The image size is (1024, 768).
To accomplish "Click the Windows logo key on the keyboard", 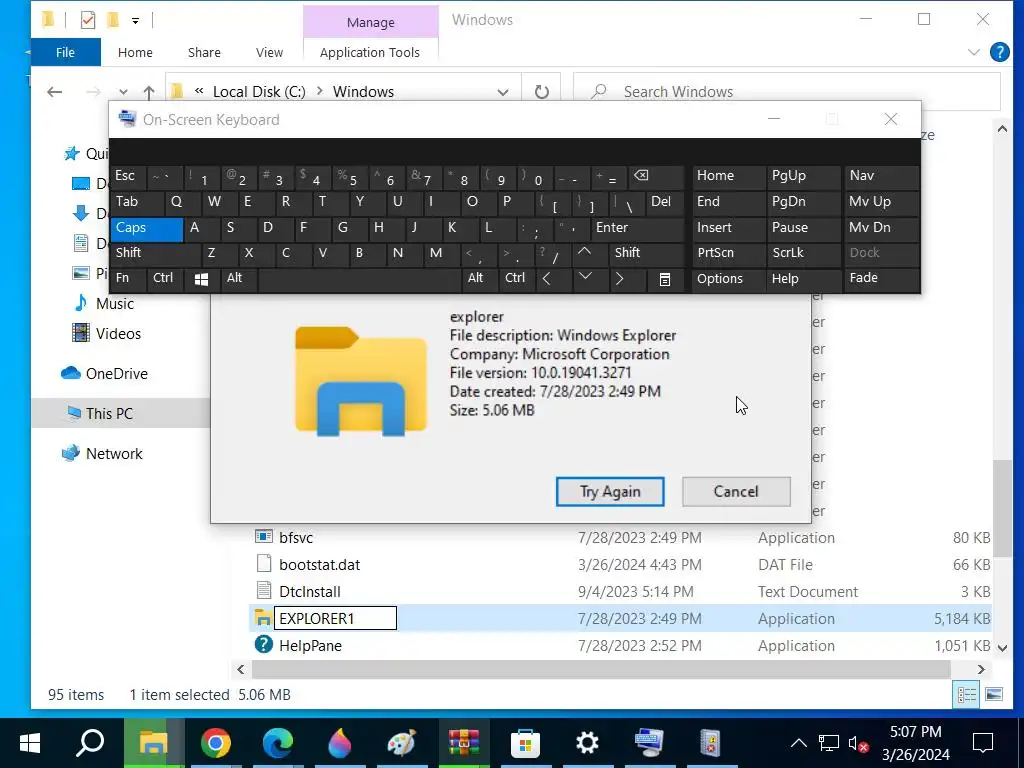I will coord(202,279).
